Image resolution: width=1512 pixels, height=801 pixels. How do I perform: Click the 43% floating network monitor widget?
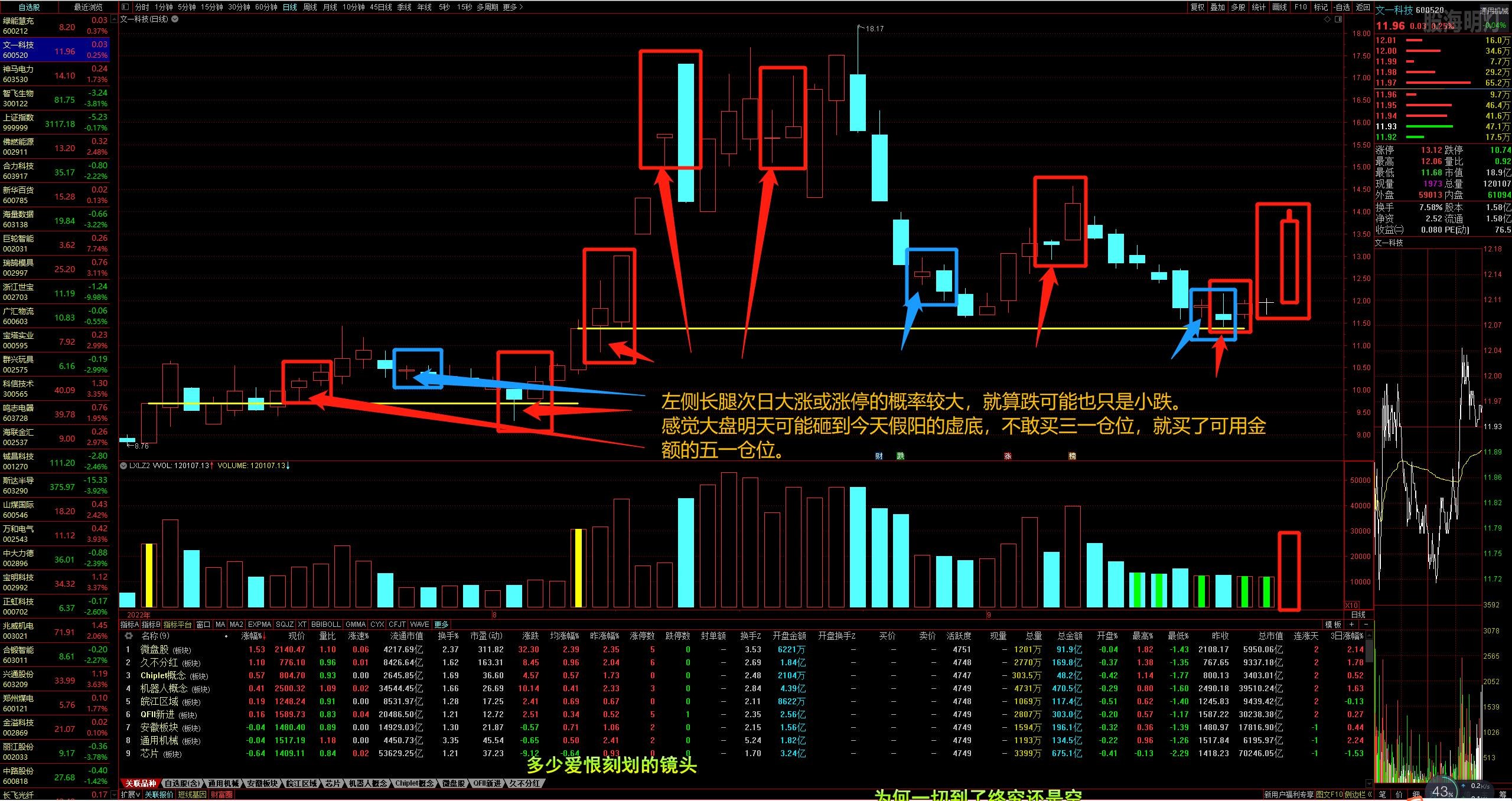[1442, 791]
